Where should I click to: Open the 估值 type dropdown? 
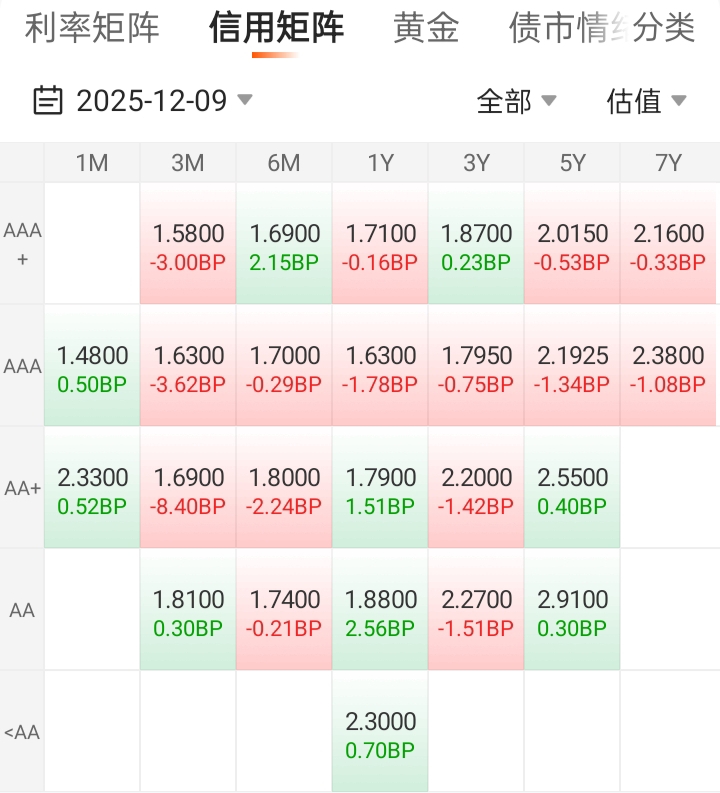click(x=646, y=101)
